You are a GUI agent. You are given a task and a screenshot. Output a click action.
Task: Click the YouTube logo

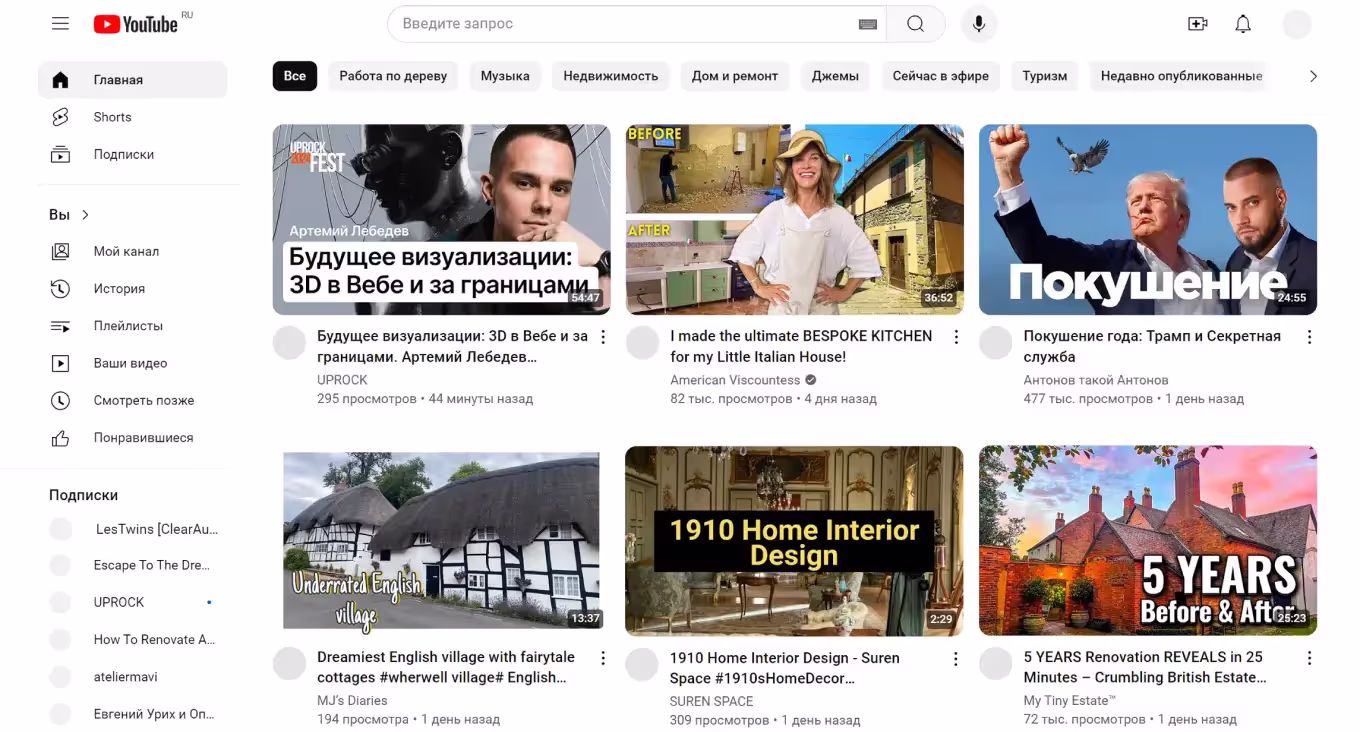pos(136,24)
